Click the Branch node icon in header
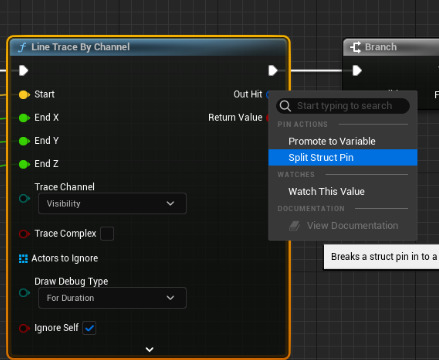The width and height of the screenshot is (439, 360). (355, 47)
